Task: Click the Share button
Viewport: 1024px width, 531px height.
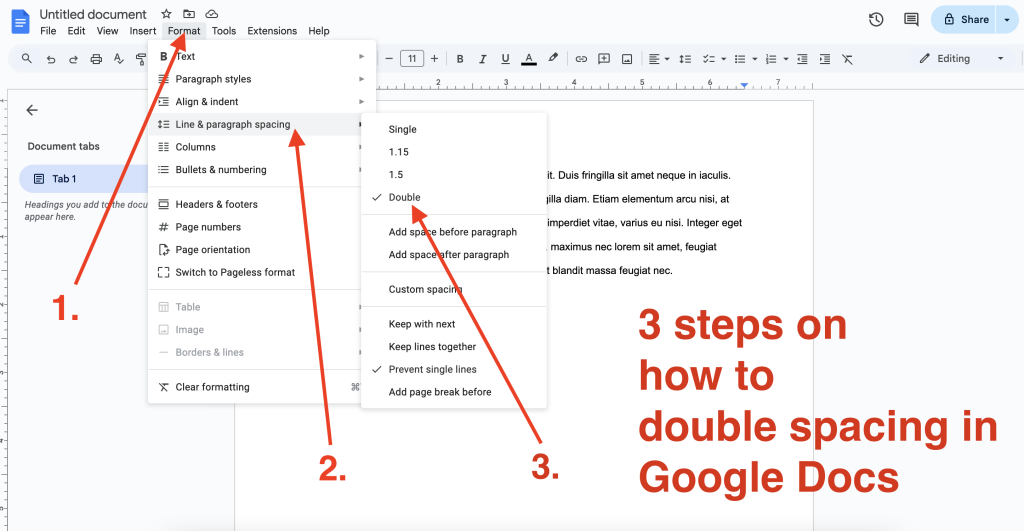Action: (966, 19)
